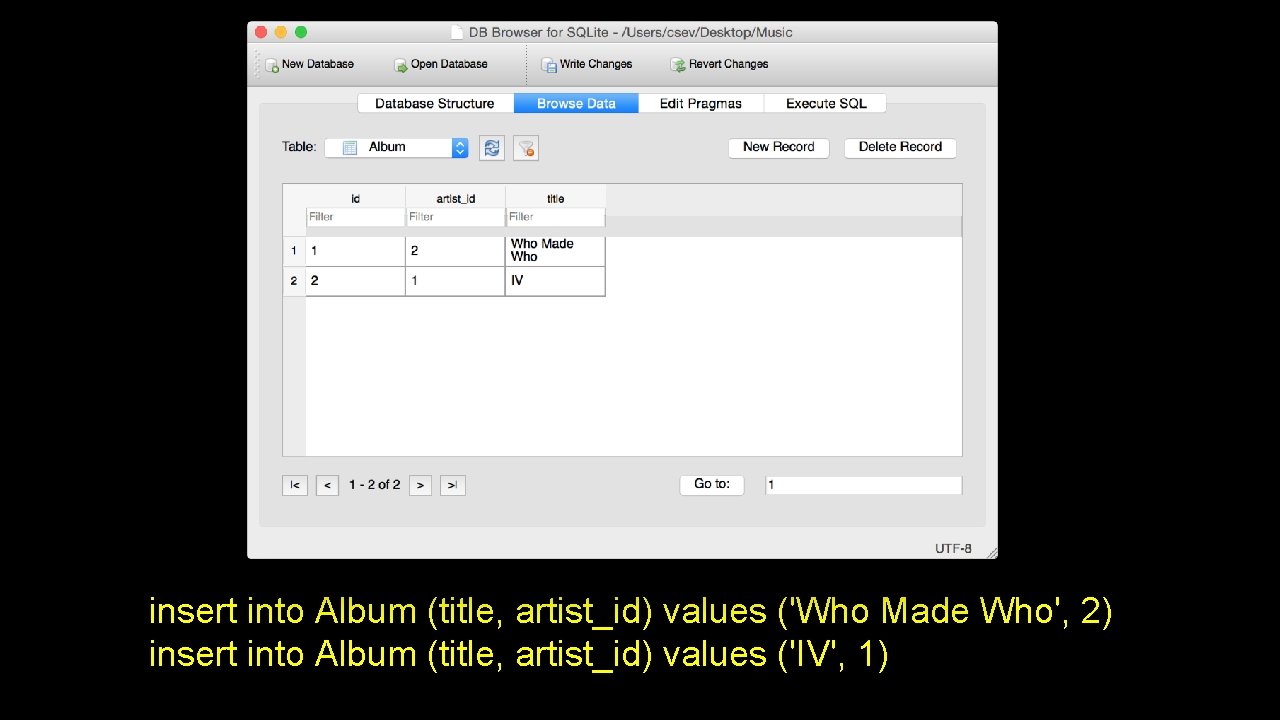The width and height of the screenshot is (1280, 720).
Task: Open the Edit Pragmas tab
Action: 701,103
